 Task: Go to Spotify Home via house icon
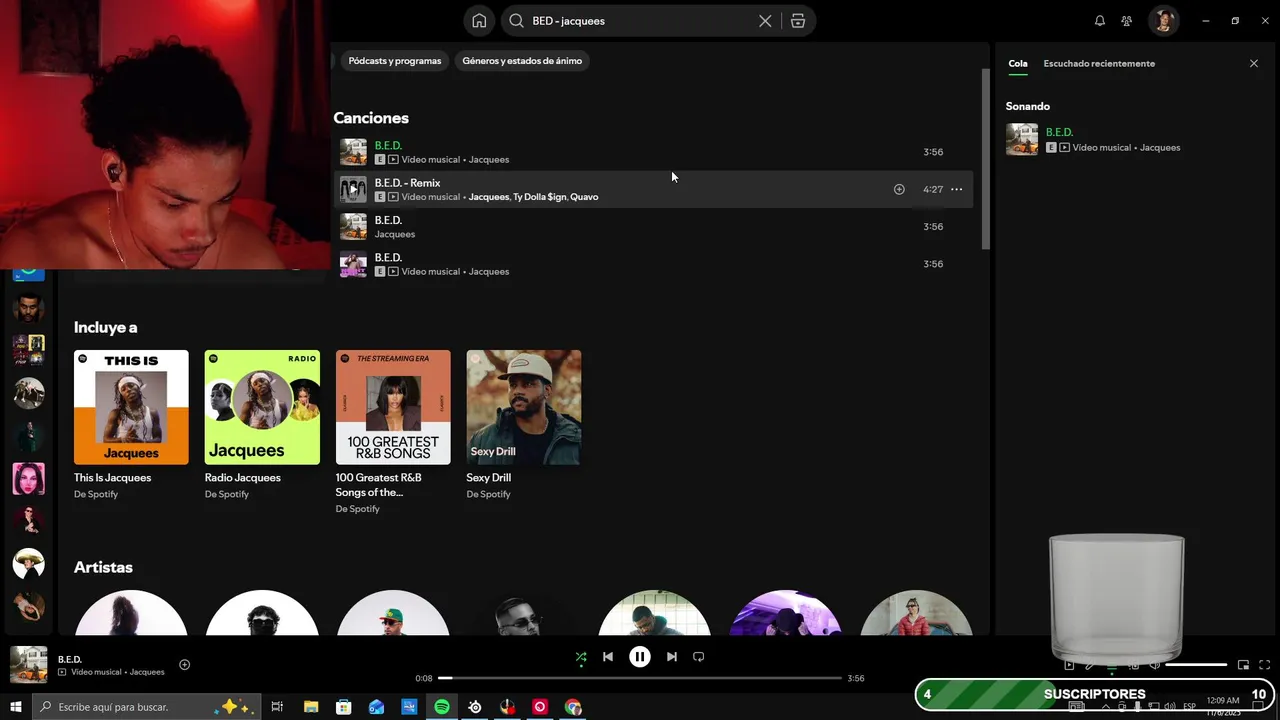[x=479, y=21]
